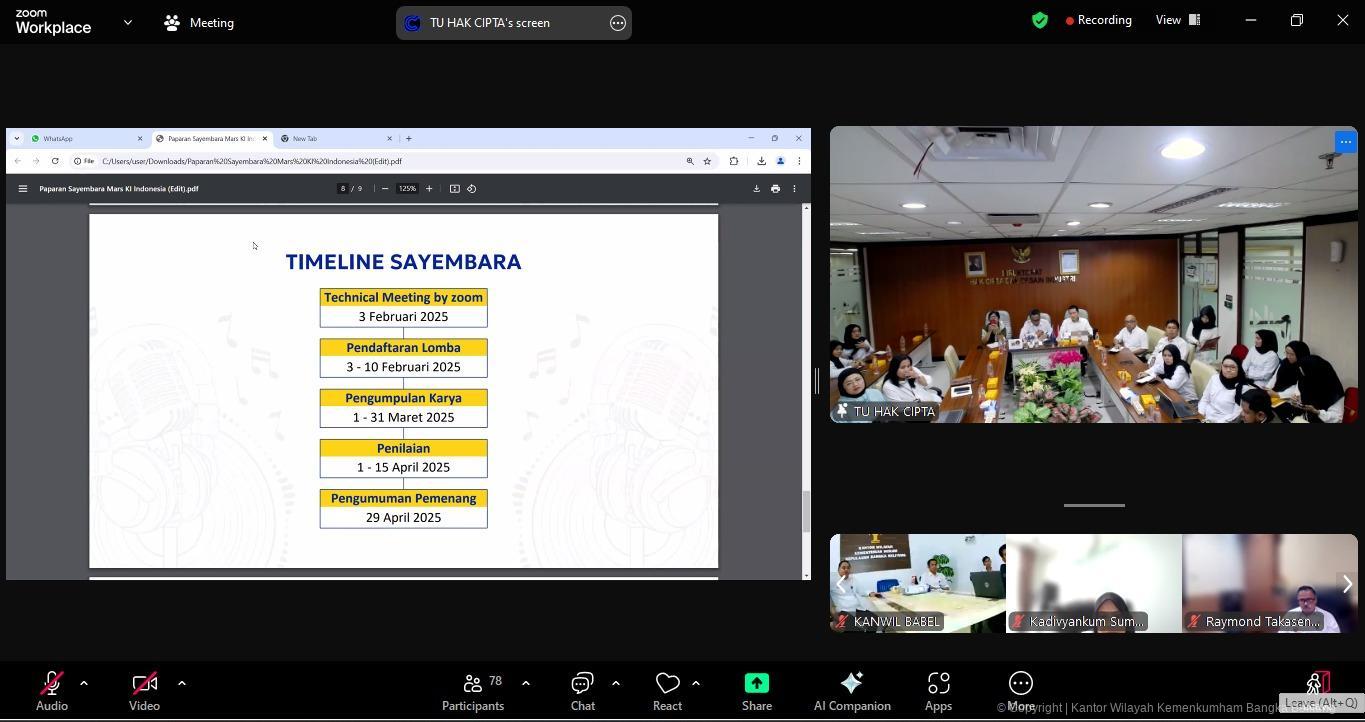Click the Pendaftaran Lomba timeline heading
The image size is (1365, 722).
pos(403,348)
